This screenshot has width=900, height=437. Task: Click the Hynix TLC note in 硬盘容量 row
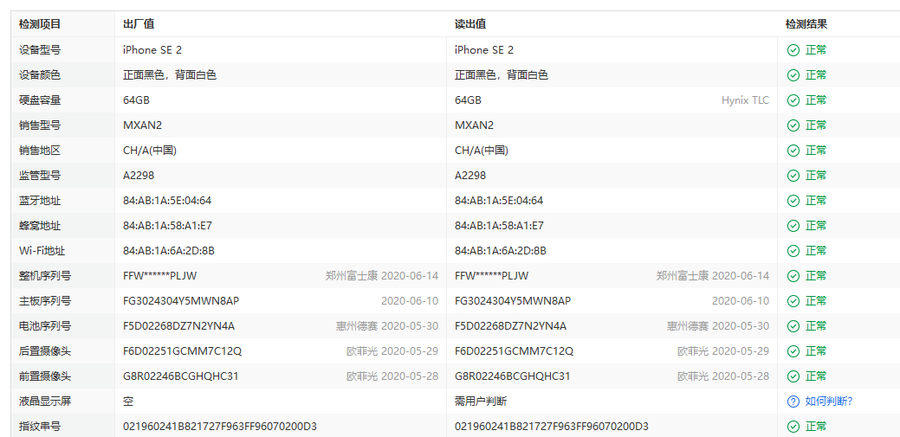pos(745,100)
